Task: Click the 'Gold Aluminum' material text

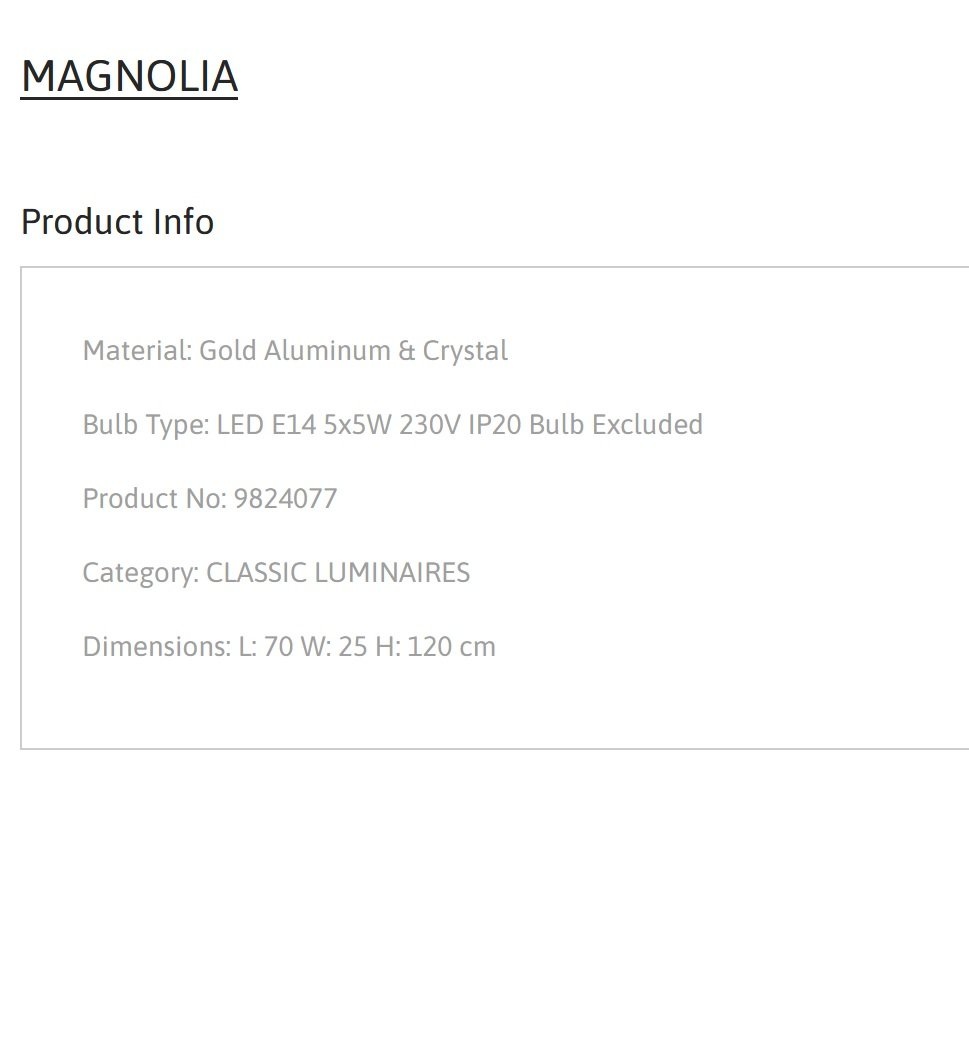Action: tap(295, 351)
